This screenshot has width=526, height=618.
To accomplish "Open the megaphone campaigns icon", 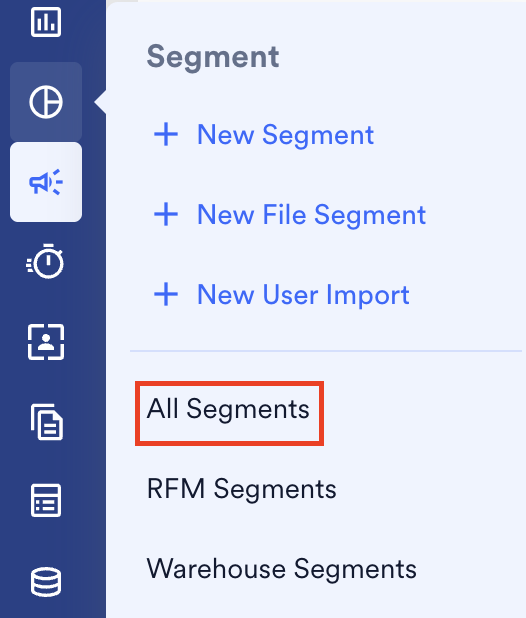I will click(46, 182).
